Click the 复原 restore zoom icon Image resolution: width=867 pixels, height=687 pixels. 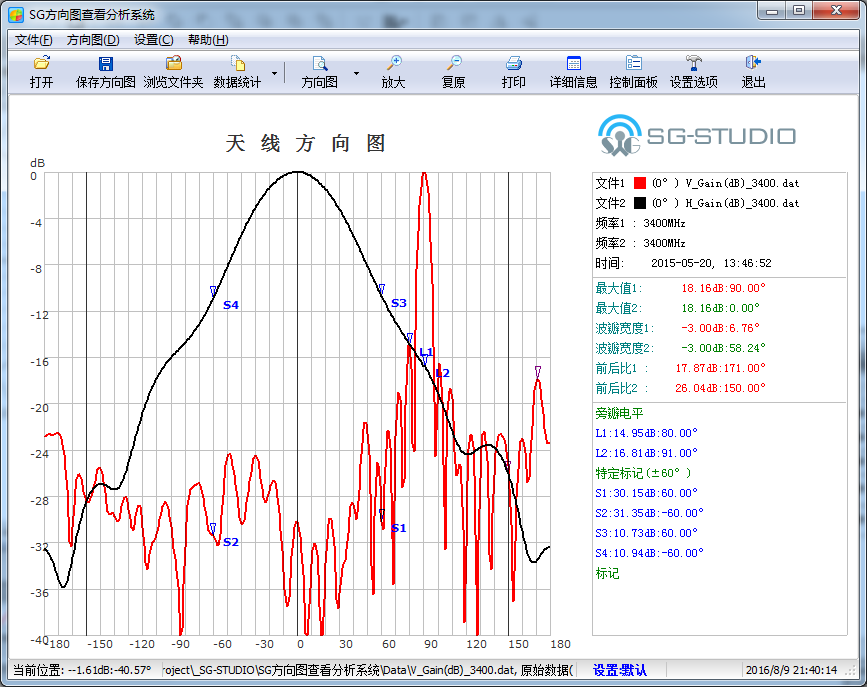point(454,63)
